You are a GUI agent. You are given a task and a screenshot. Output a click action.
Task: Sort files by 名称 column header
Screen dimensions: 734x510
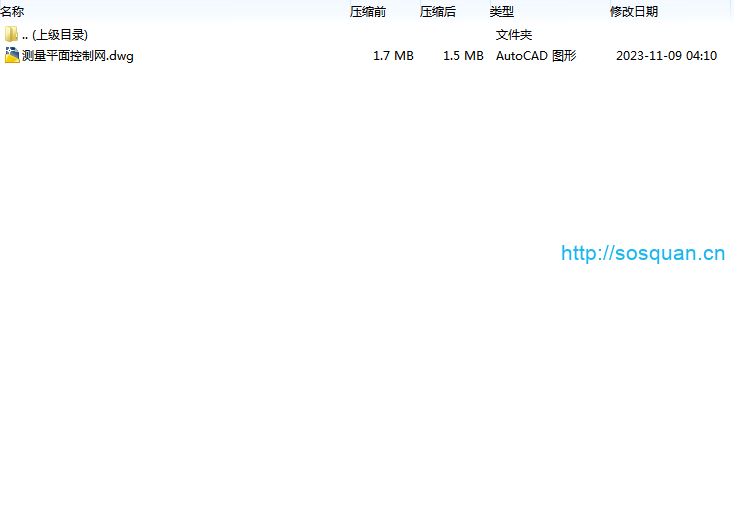[12, 12]
